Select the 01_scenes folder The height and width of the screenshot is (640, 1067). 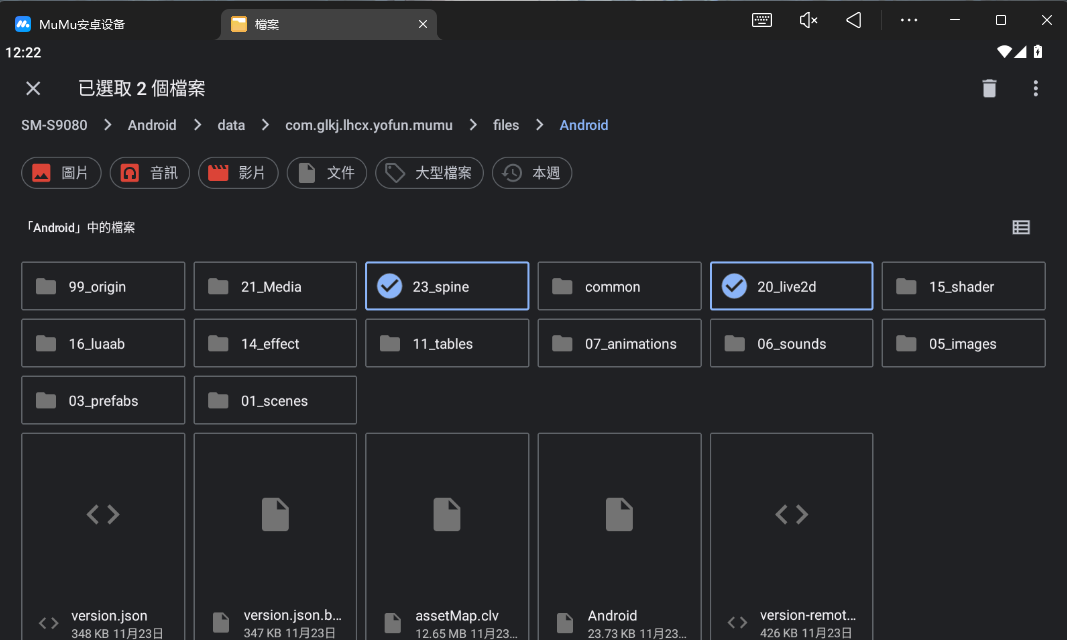click(x=275, y=401)
